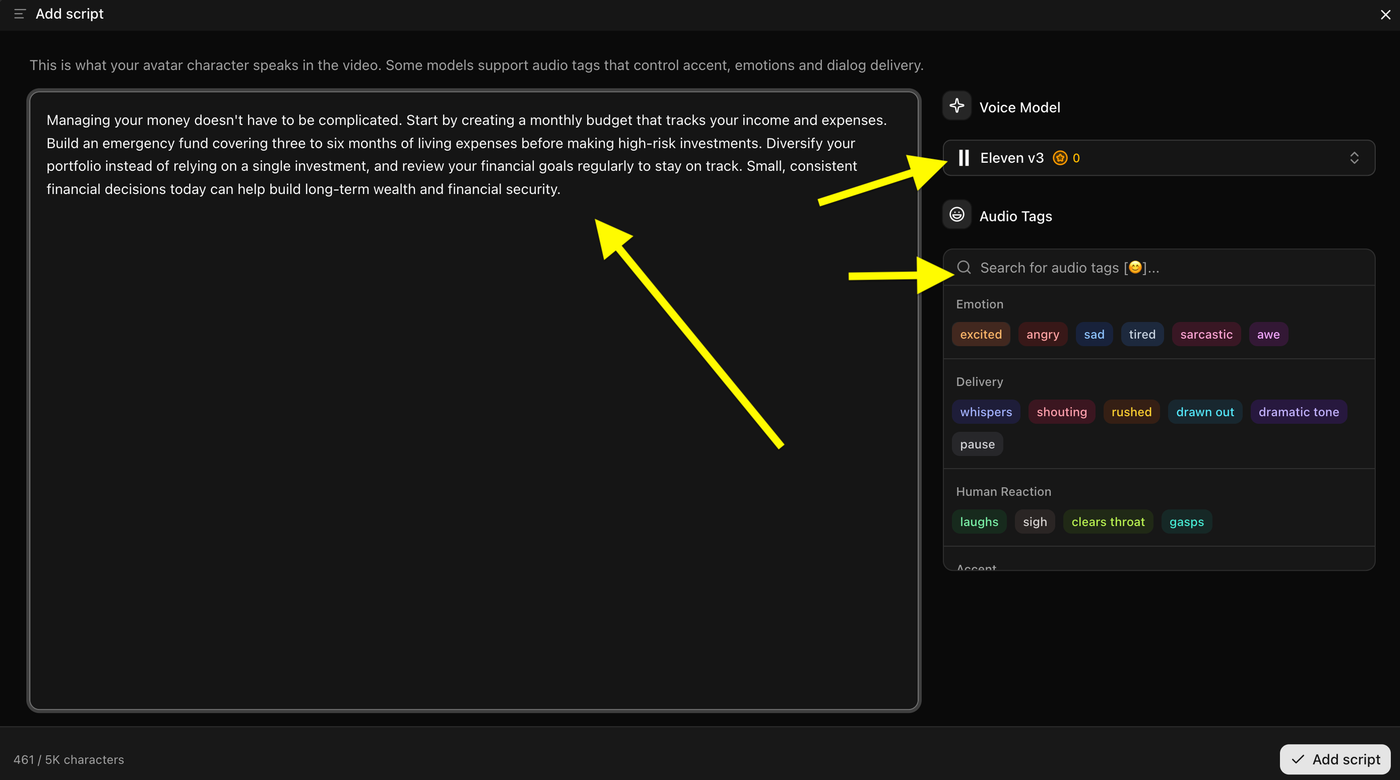Insert the tired emotion tag
The image size is (1400, 780).
(x=1142, y=335)
